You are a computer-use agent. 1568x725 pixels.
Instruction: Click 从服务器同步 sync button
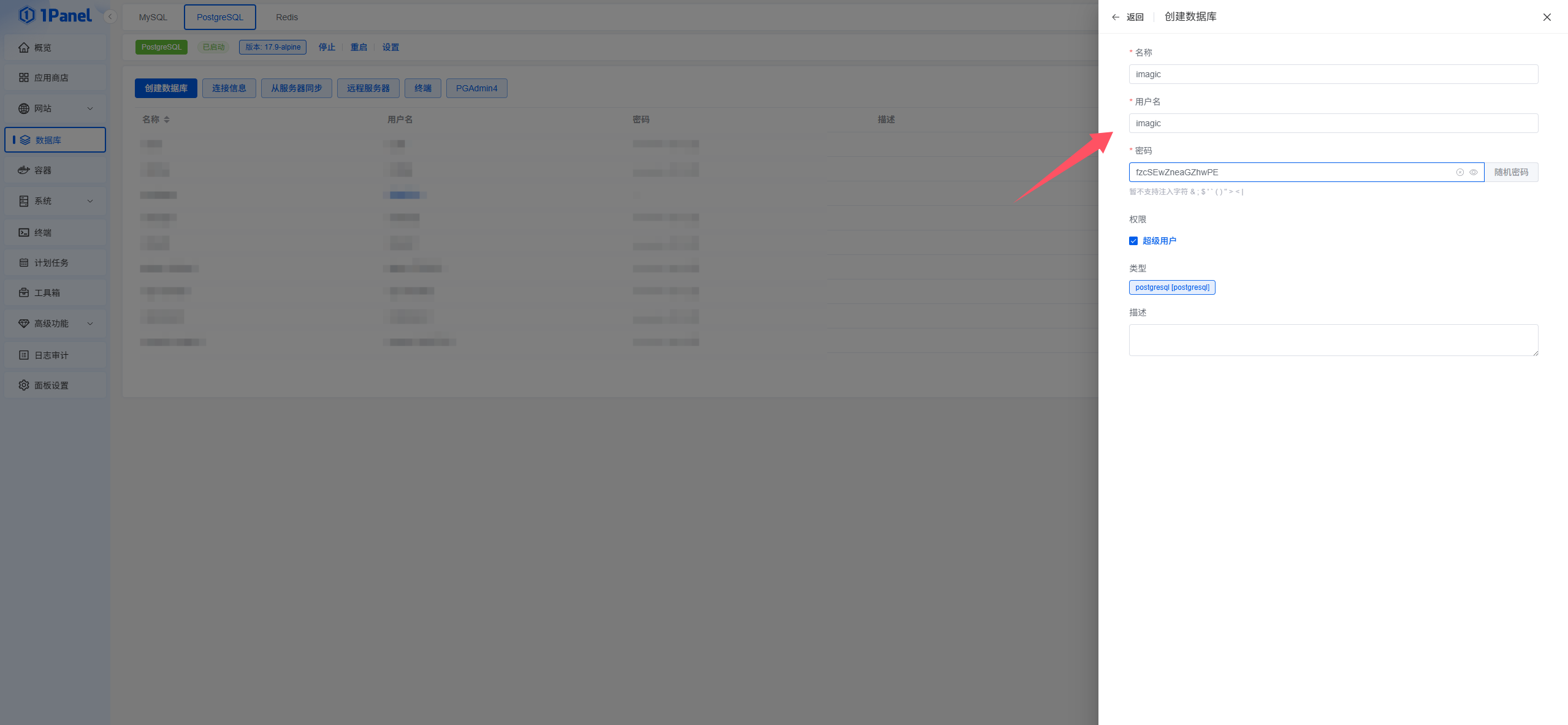[x=297, y=88]
